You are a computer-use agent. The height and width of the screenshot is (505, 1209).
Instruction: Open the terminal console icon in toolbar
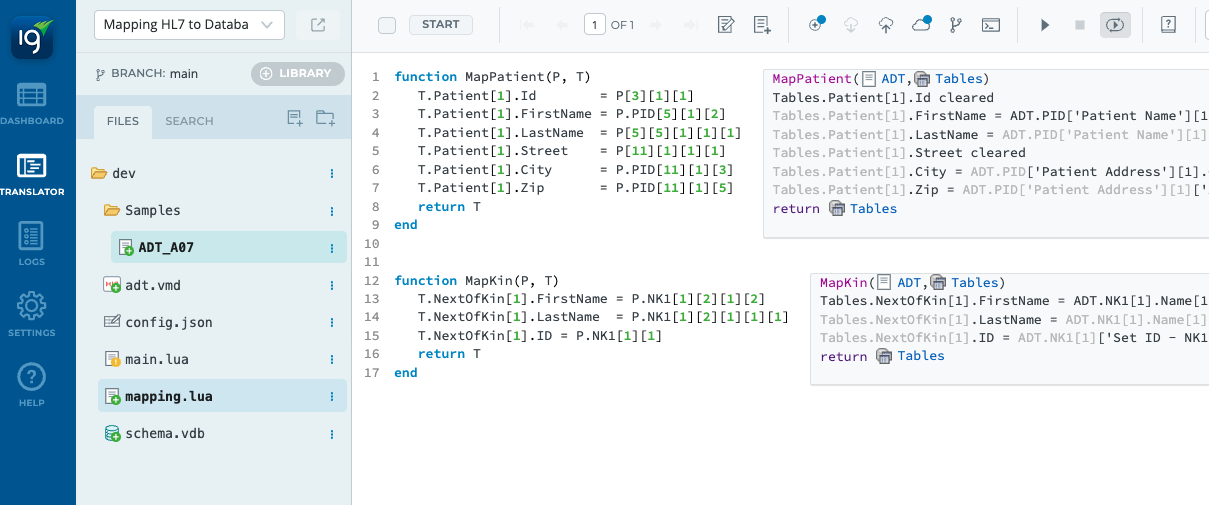[990, 25]
